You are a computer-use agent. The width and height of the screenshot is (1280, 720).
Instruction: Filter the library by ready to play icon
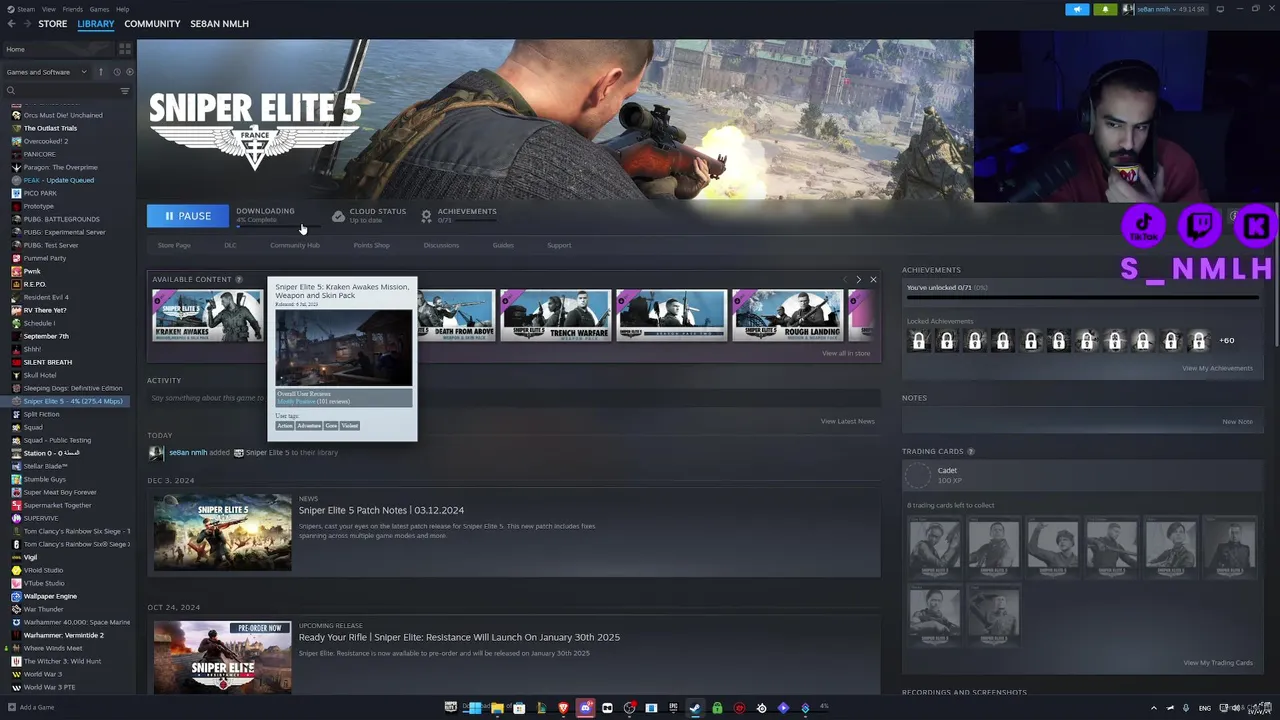click(x=128, y=72)
